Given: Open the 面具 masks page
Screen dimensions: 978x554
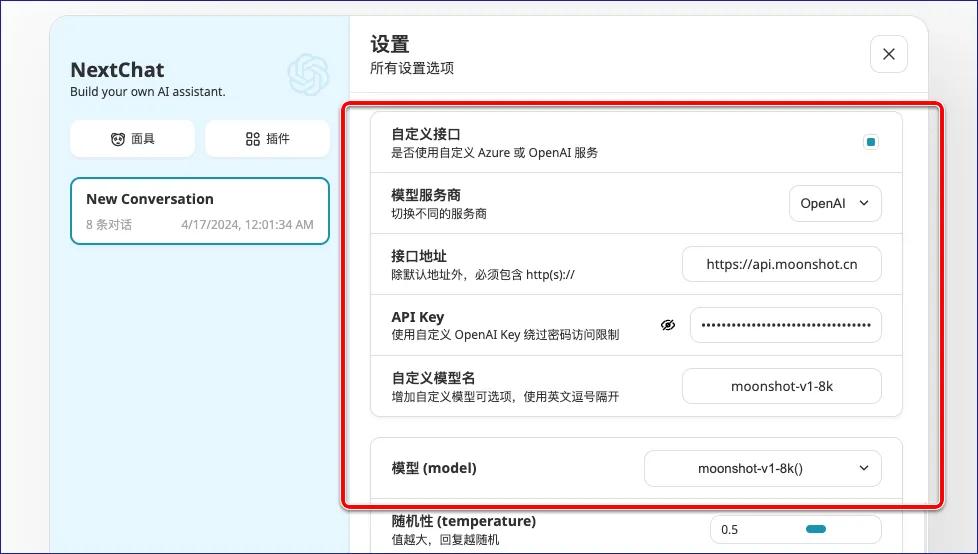Looking at the screenshot, I should click(x=132, y=139).
